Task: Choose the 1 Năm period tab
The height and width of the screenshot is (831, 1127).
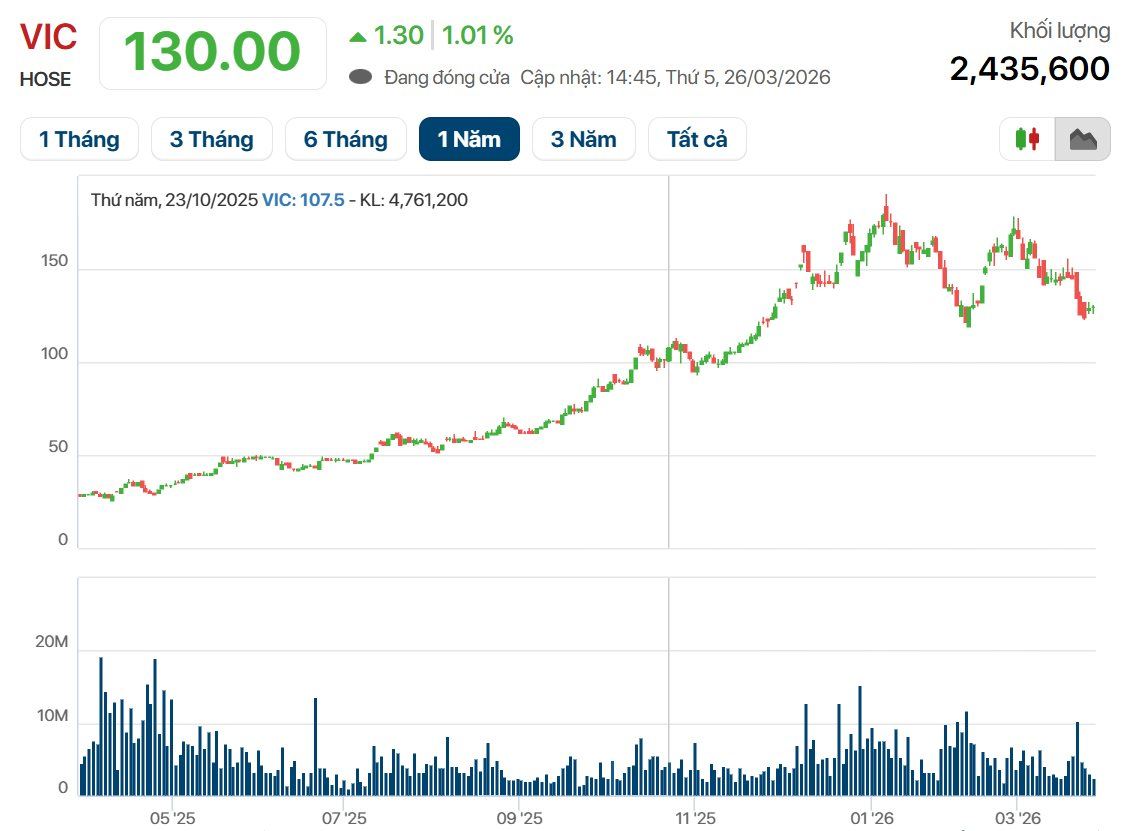Action: [x=469, y=139]
